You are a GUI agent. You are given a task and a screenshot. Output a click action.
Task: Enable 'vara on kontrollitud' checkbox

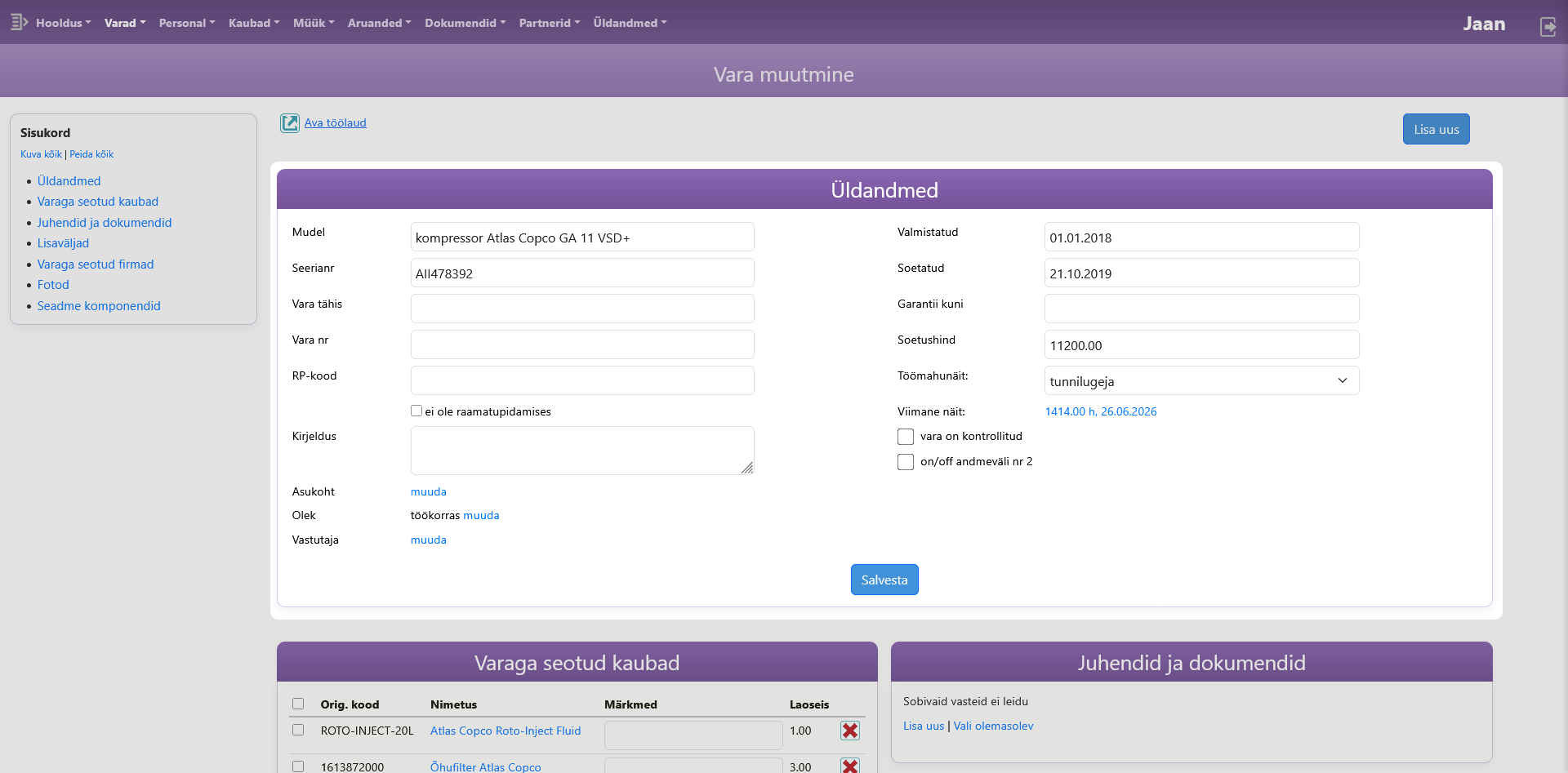click(x=906, y=437)
